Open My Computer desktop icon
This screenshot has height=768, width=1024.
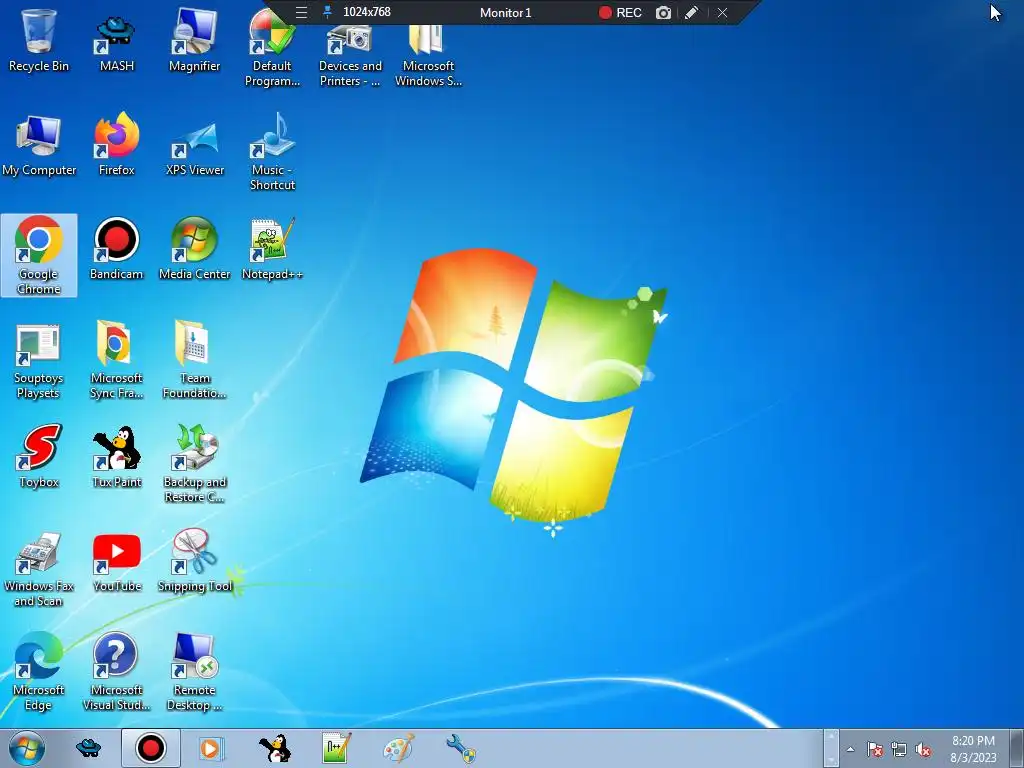pos(39,145)
